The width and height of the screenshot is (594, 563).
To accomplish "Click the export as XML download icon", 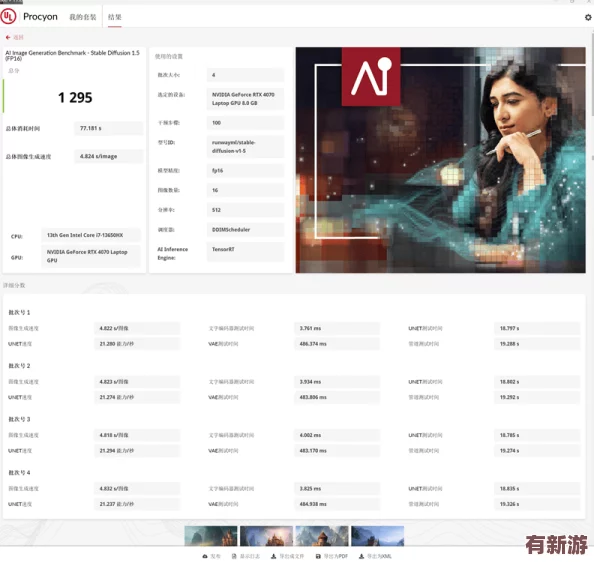I will [361, 556].
